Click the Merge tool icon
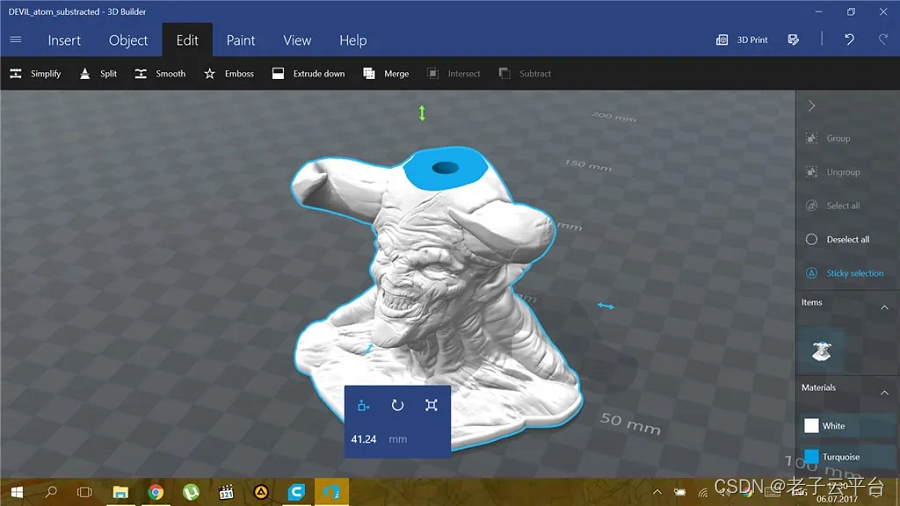The width and height of the screenshot is (900, 506). pyautogui.click(x=369, y=73)
